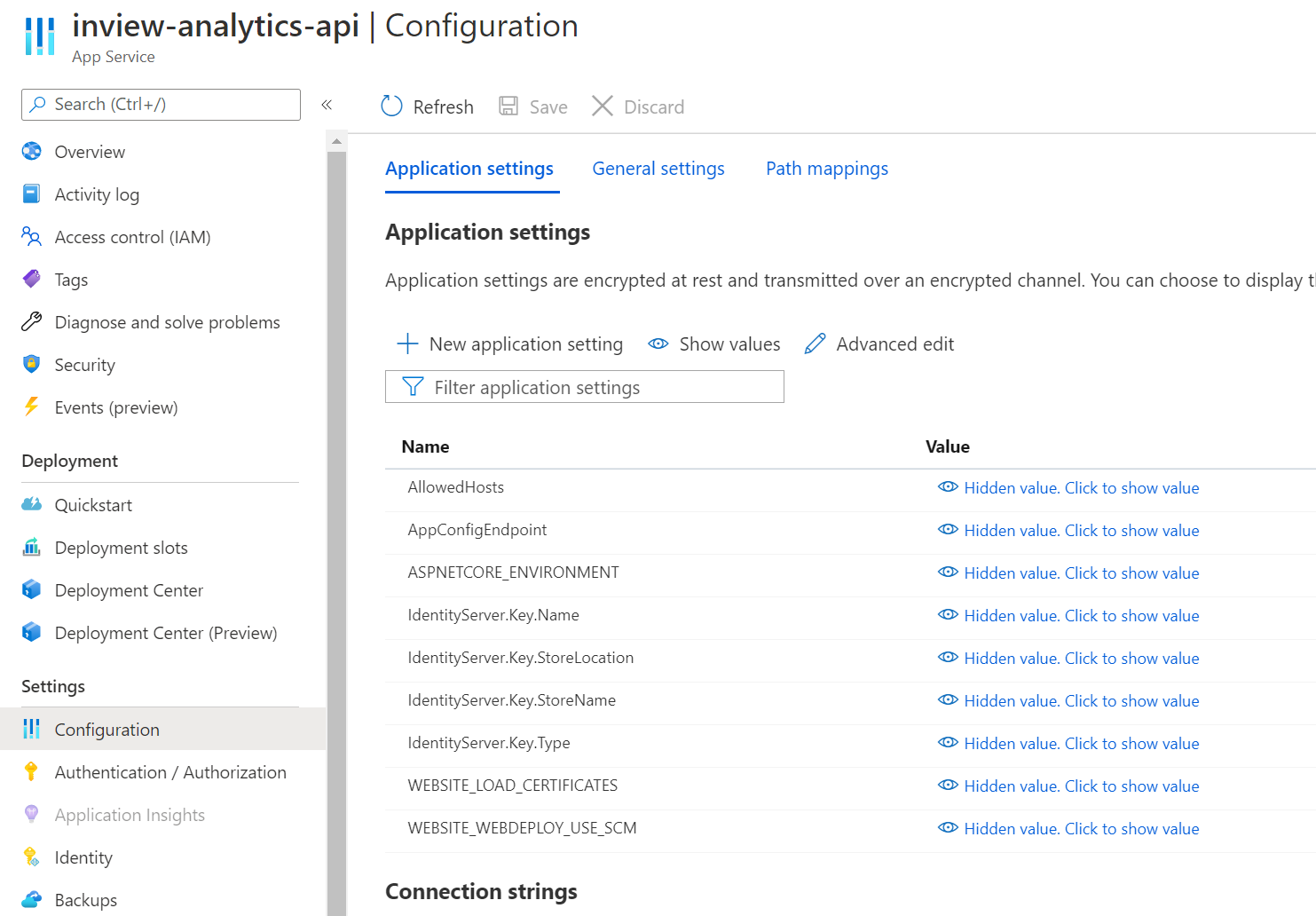Click the Filter application settings field

point(585,387)
